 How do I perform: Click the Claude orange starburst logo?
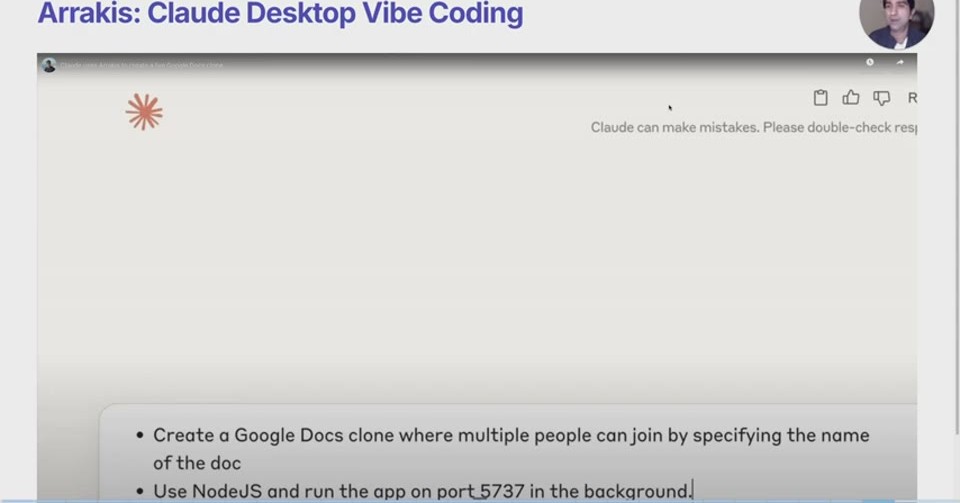[144, 112]
